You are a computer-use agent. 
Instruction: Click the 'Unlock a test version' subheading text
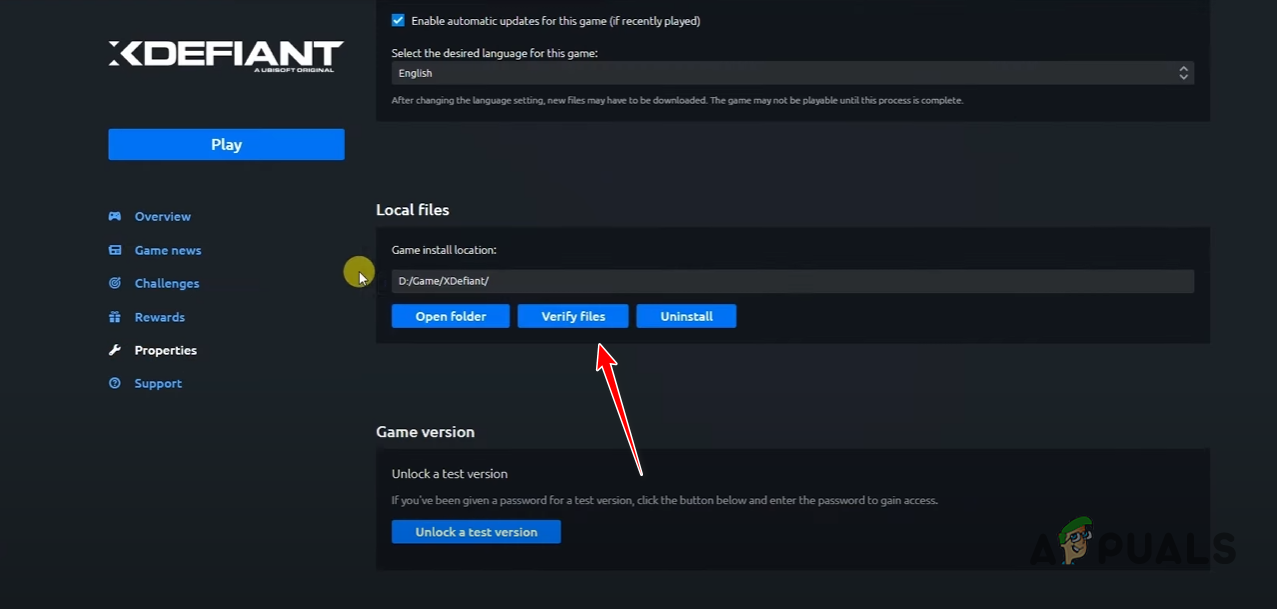[x=450, y=474]
